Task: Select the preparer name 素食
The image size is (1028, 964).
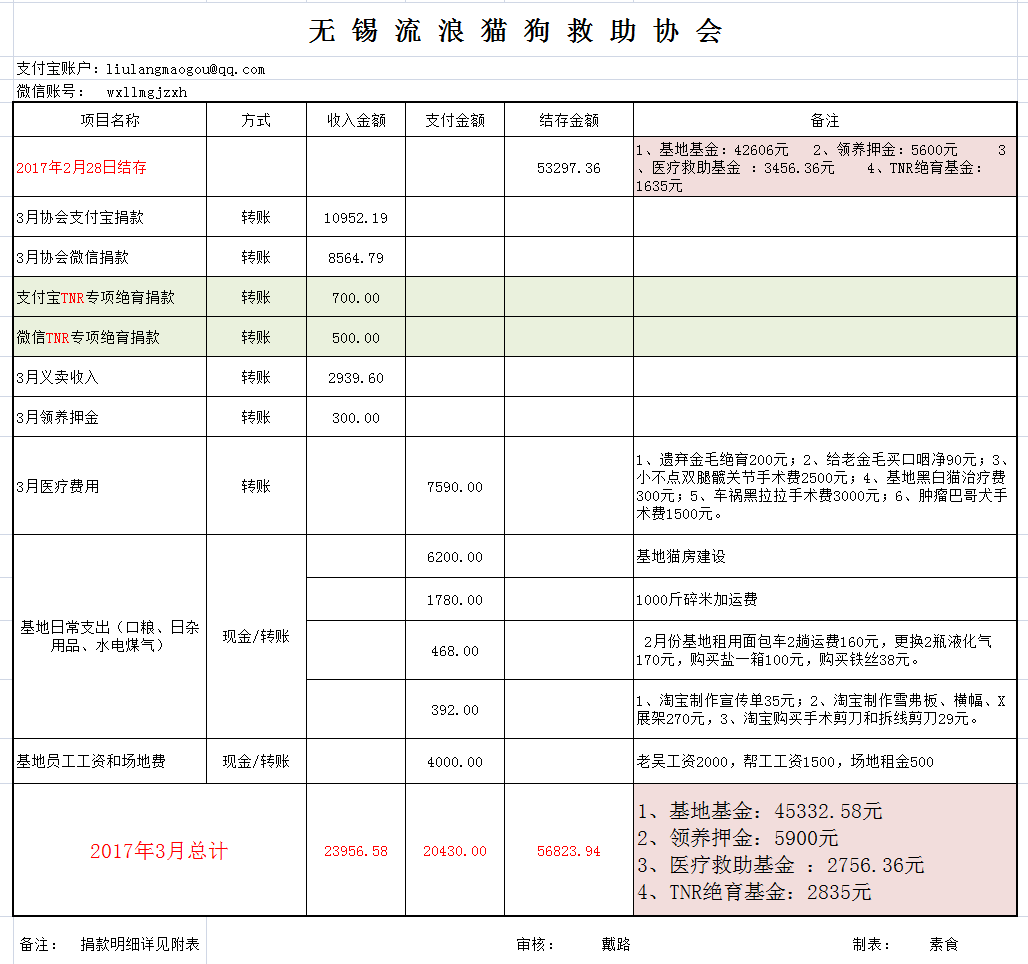Action: click(944, 944)
